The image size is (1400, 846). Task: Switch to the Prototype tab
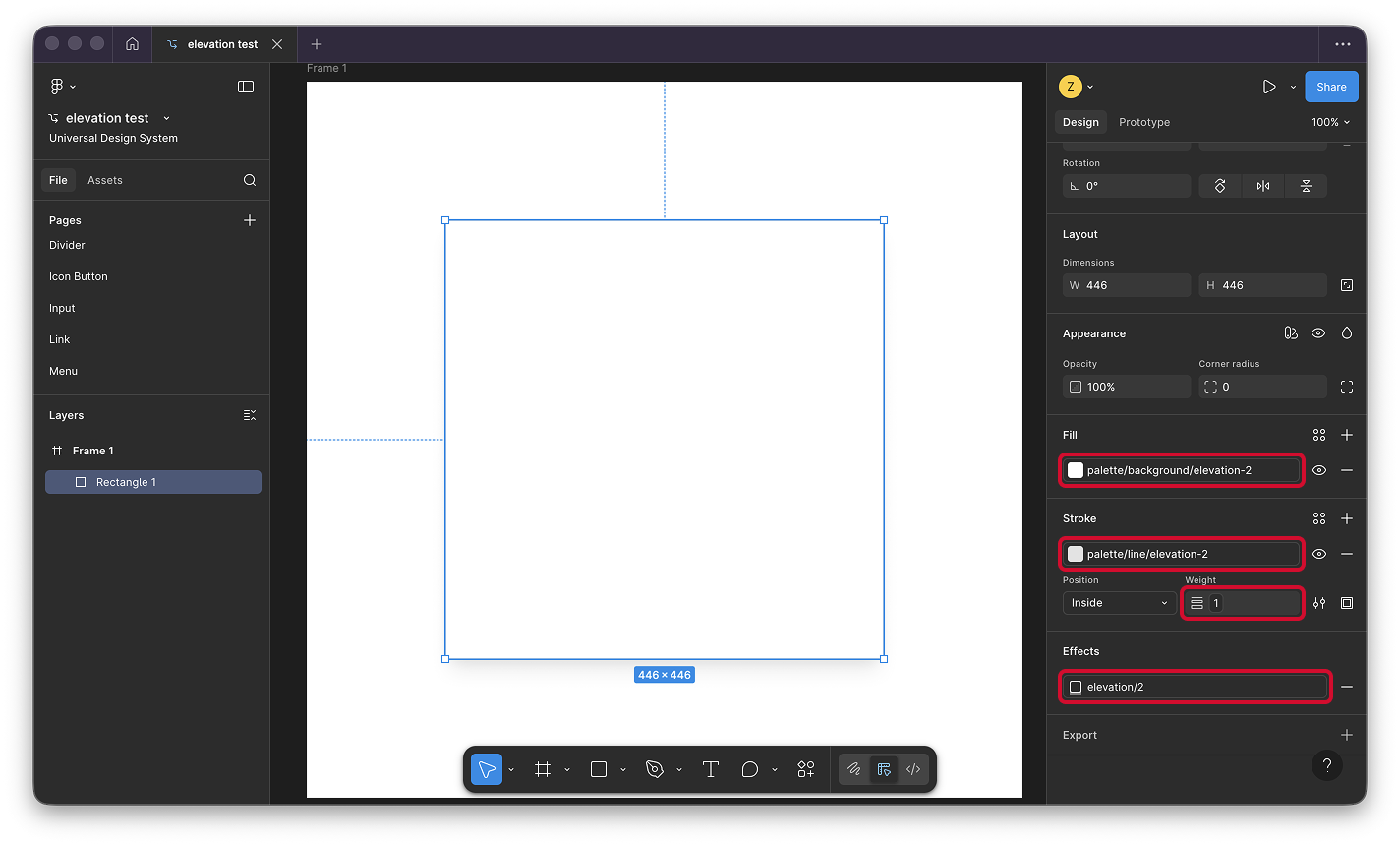(x=1144, y=122)
